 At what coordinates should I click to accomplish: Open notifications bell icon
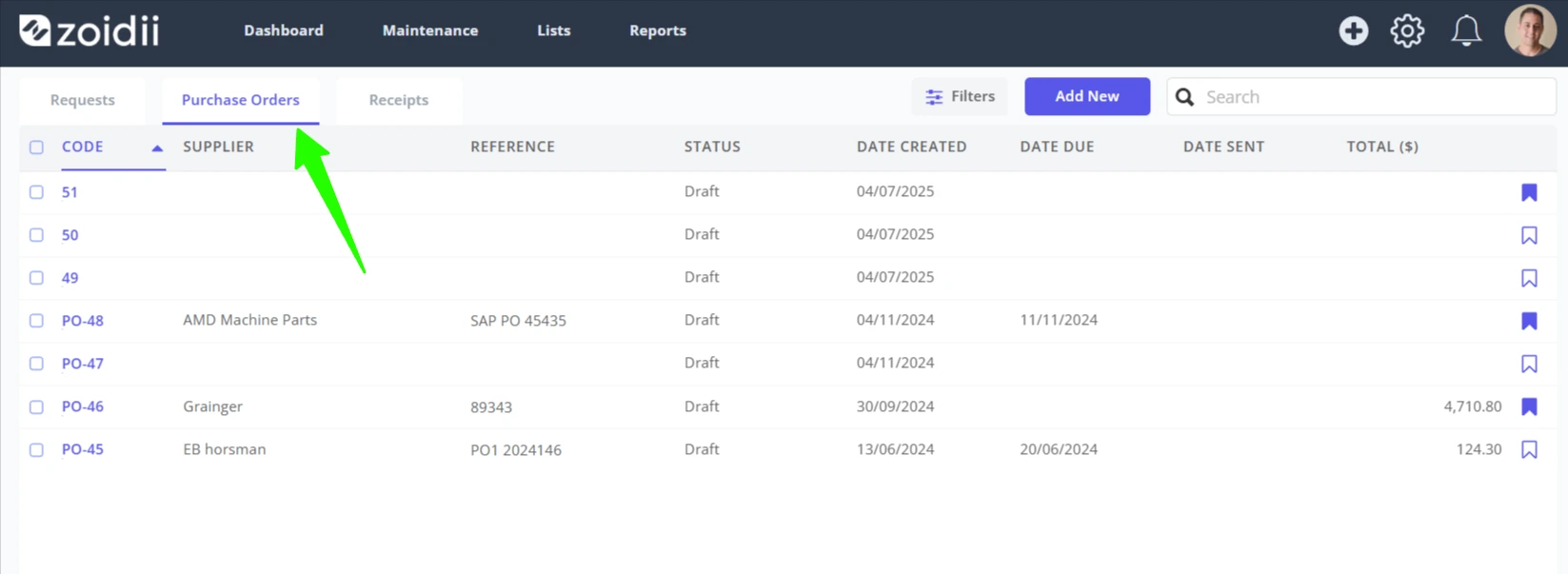click(1466, 30)
